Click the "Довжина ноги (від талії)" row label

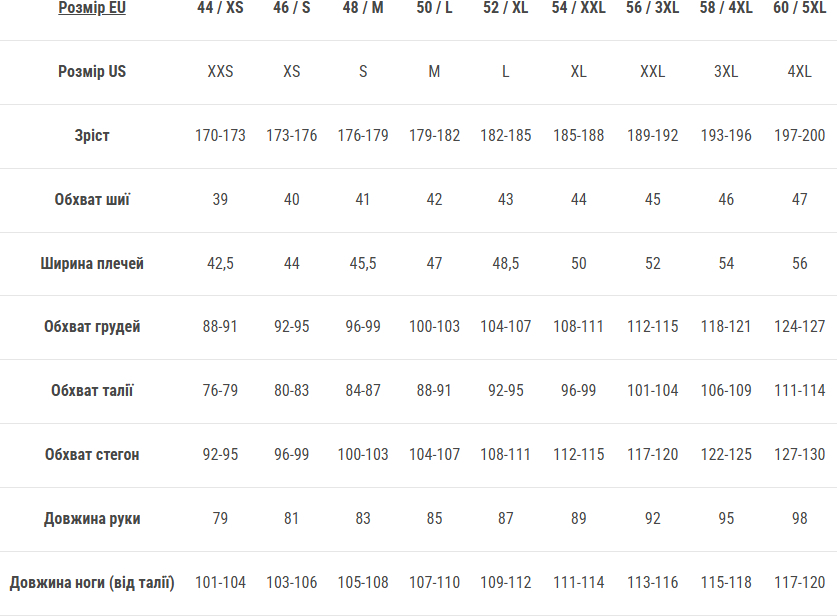(92, 583)
